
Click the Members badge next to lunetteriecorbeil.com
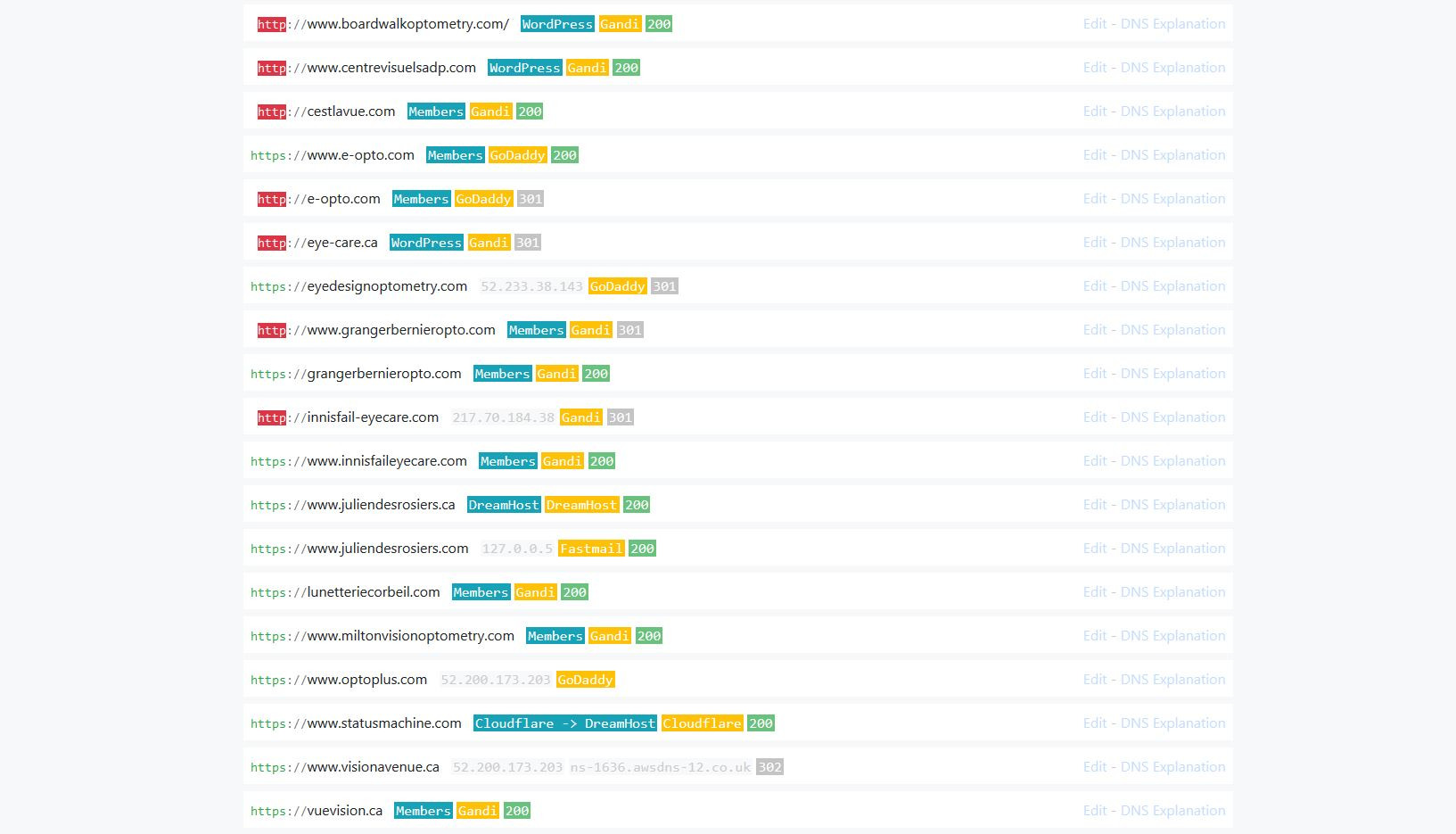(x=481, y=592)
